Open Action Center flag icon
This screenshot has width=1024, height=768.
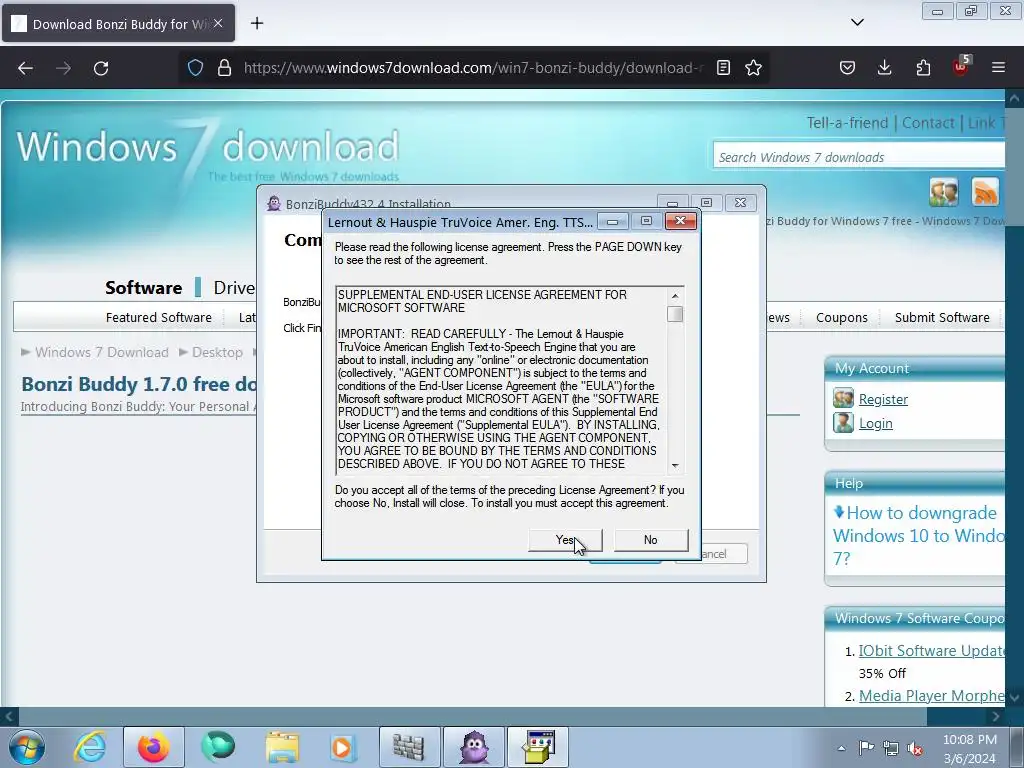(867, 748)
